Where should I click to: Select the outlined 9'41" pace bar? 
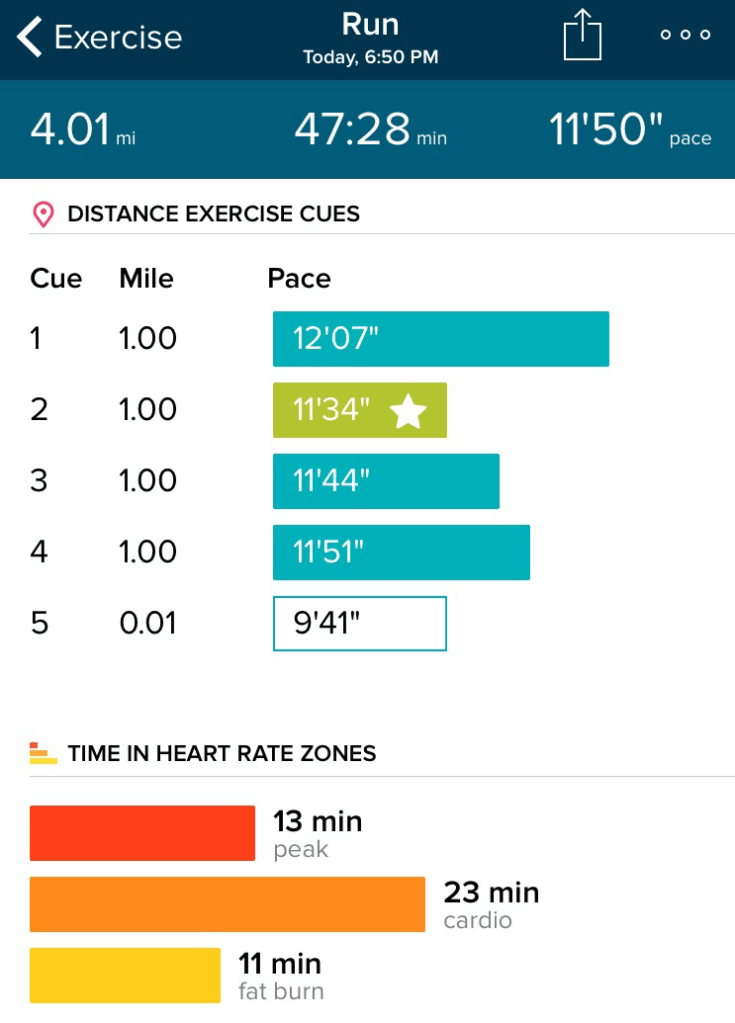[359, 623]
